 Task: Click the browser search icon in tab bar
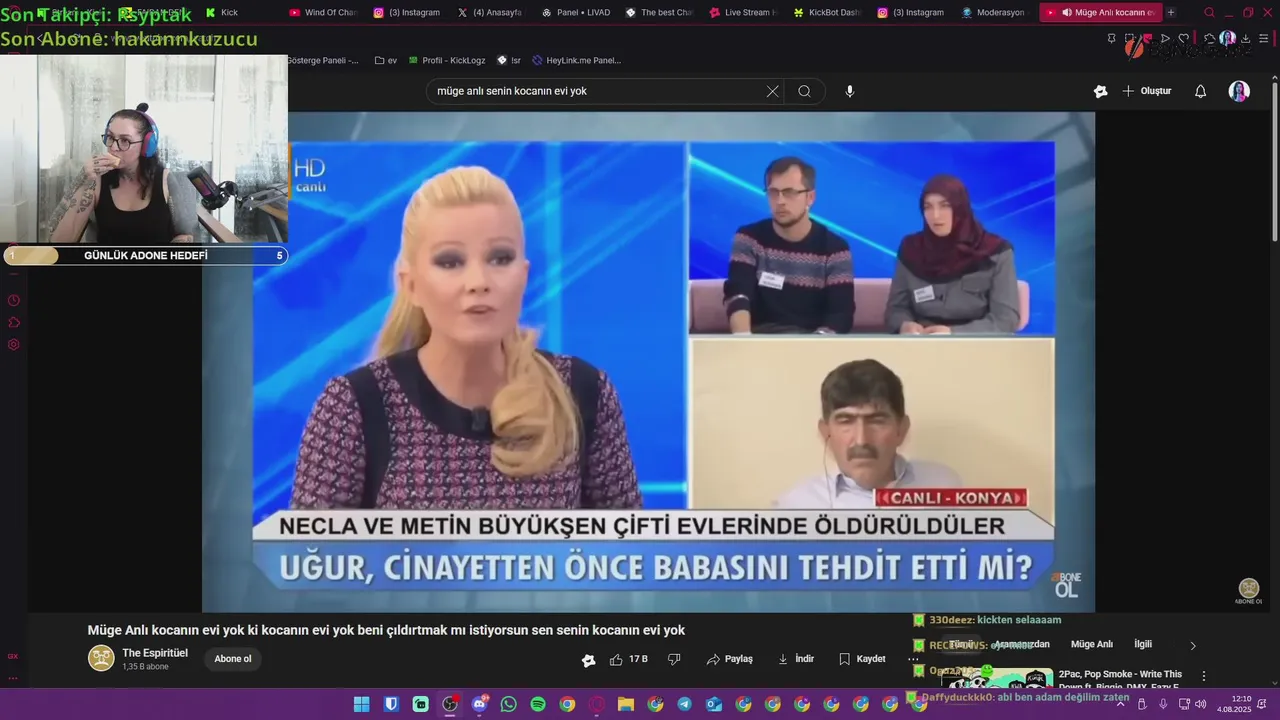coord(1209,12)
